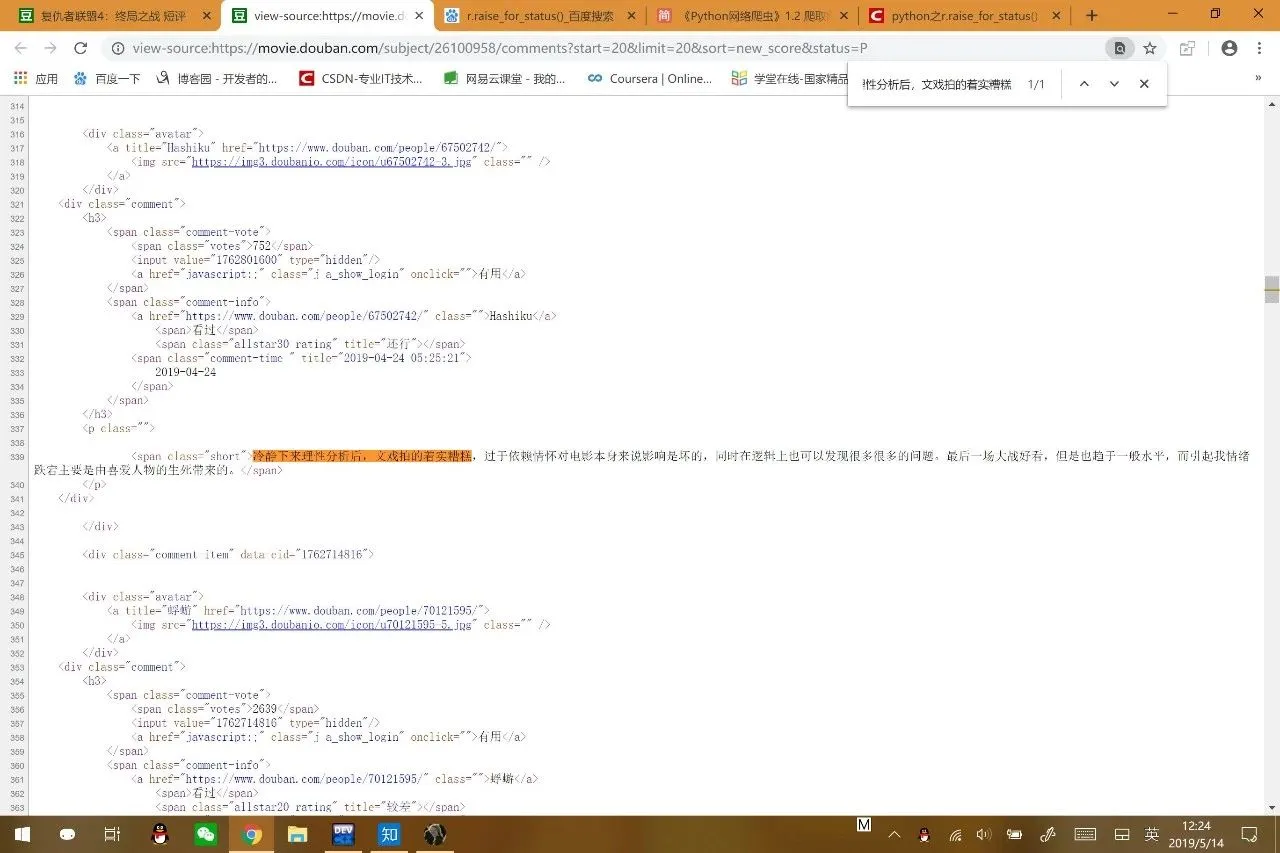The width and height of the screenshot is (1280, 853).
Task: Open QQ penguin from the taskbar
Action: [159, 834]
